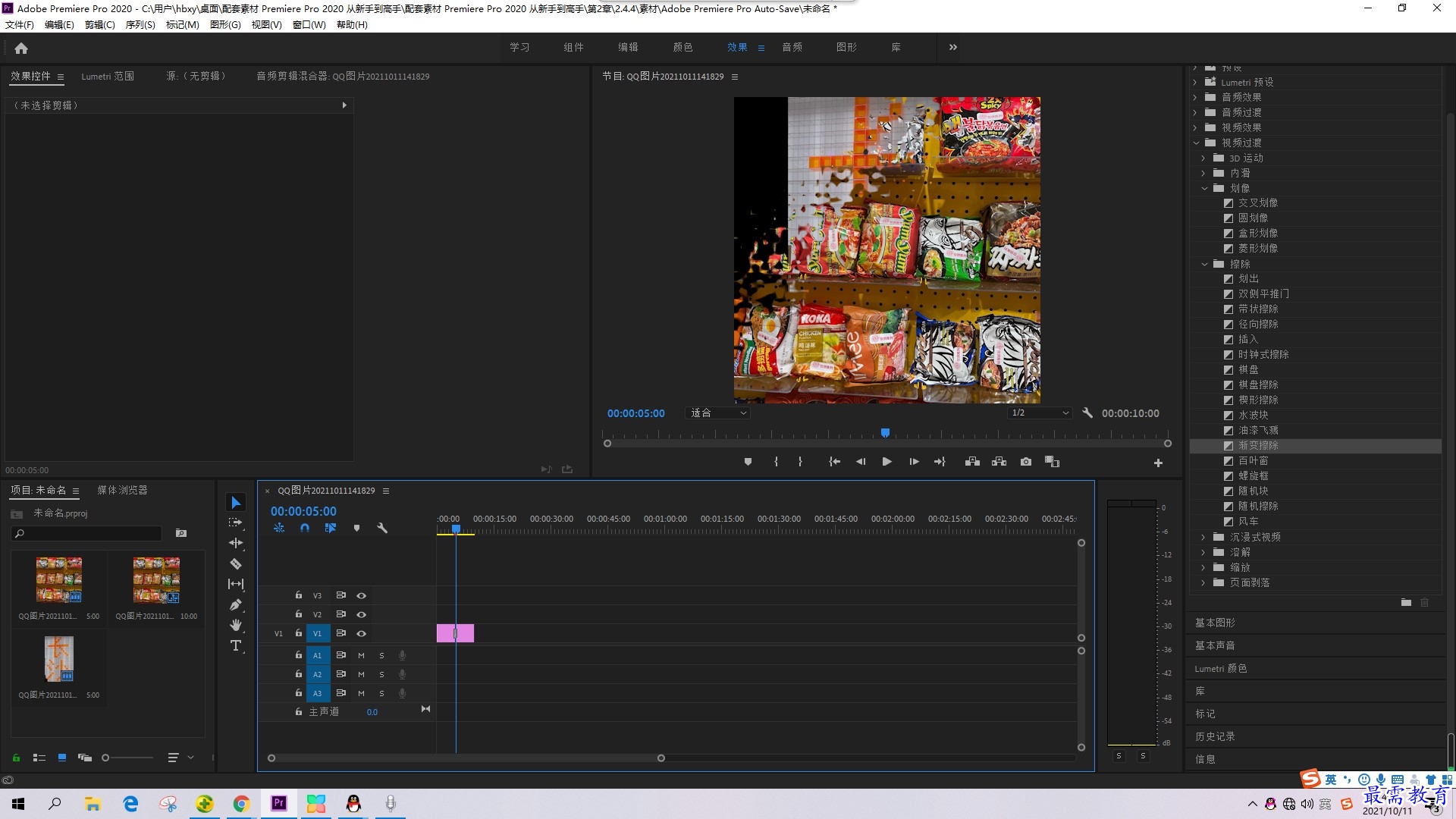Open 序列(S) menu
This screenshot has width=1456, height=819.
(140, 24)
